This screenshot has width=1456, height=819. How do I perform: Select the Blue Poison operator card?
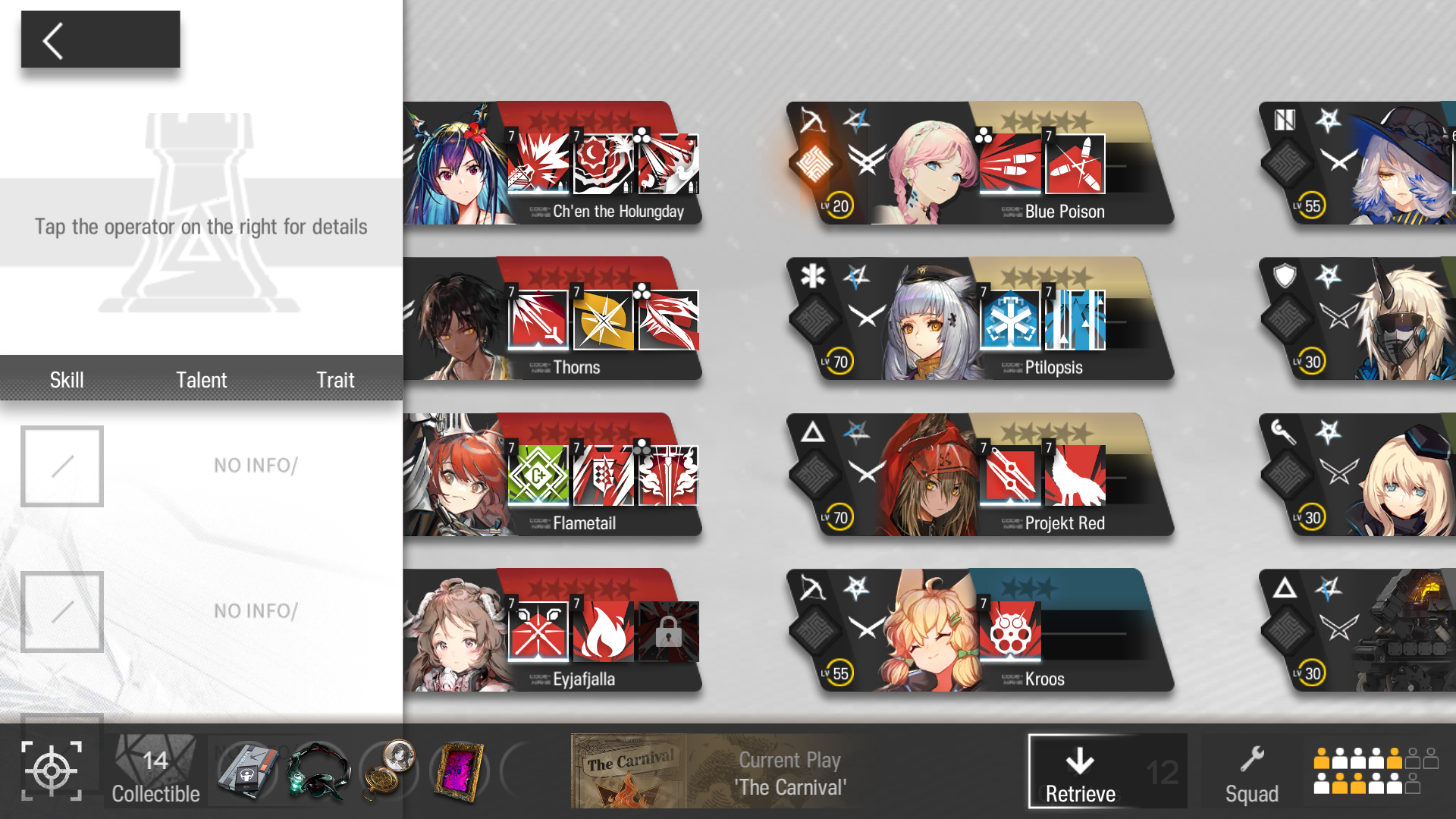pos(981,163)
